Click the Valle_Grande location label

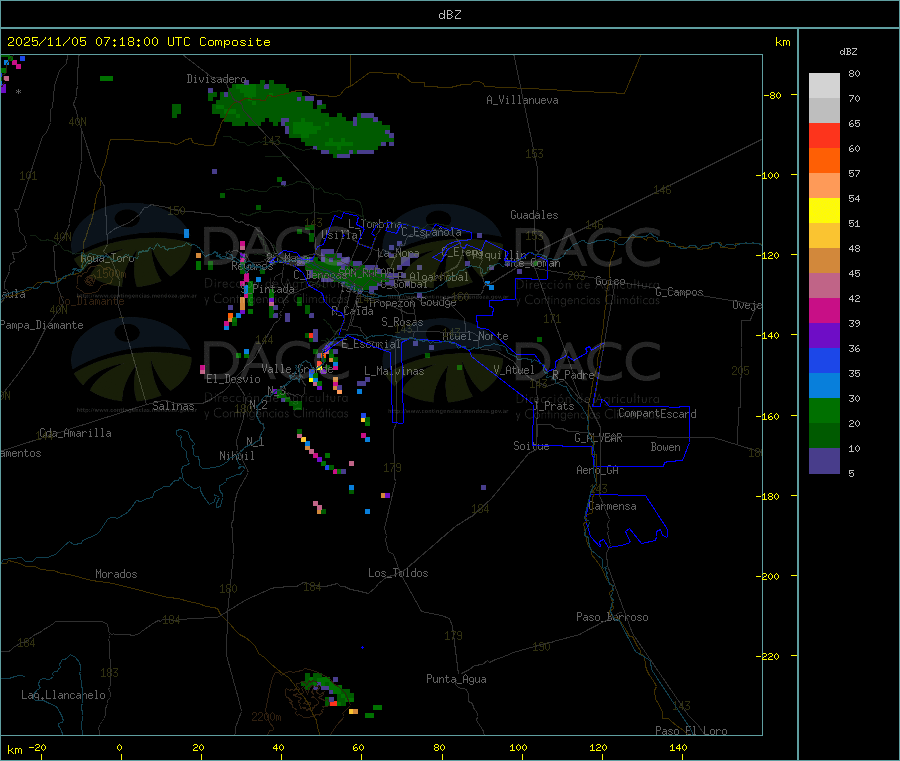click(x=297, y=369)
